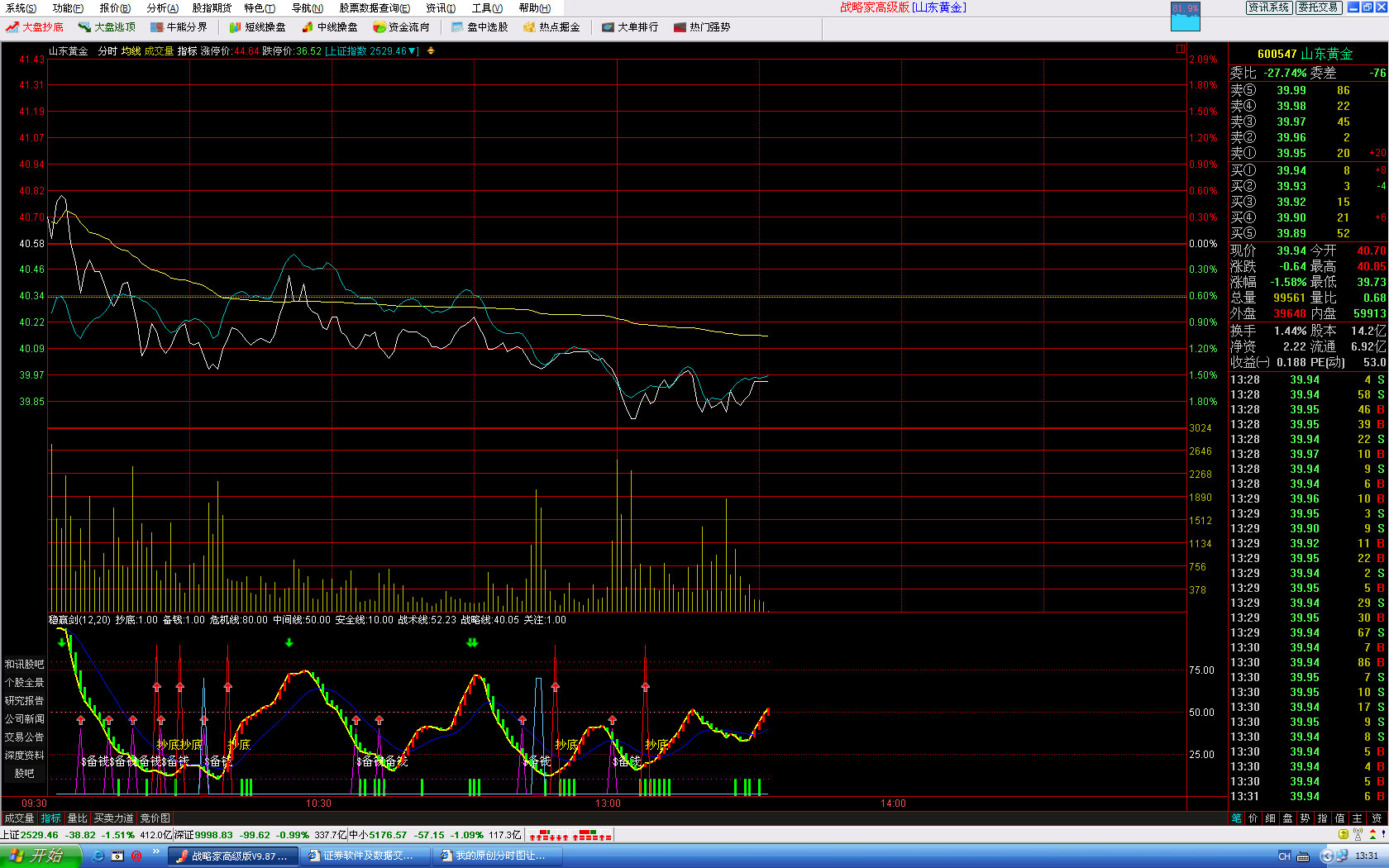
Task: Select the 盘 tab in right panel
Action: coord(1288,818)
